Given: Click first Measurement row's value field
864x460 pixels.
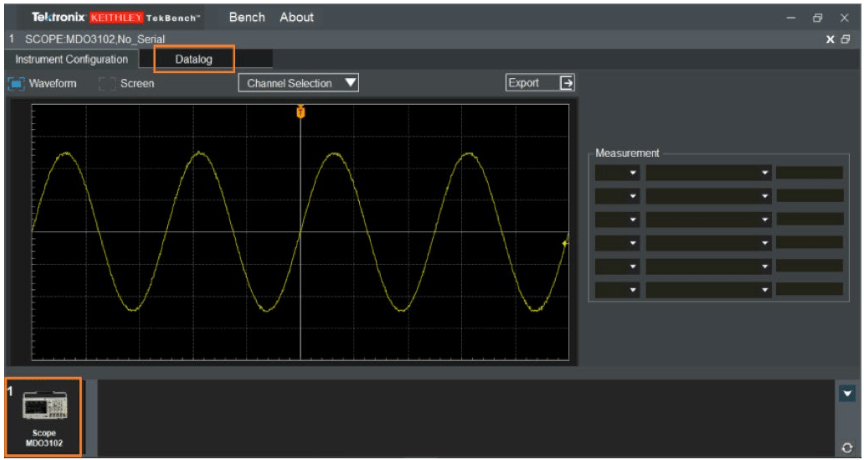Looking at the screenshot, I should pos(809,173).
